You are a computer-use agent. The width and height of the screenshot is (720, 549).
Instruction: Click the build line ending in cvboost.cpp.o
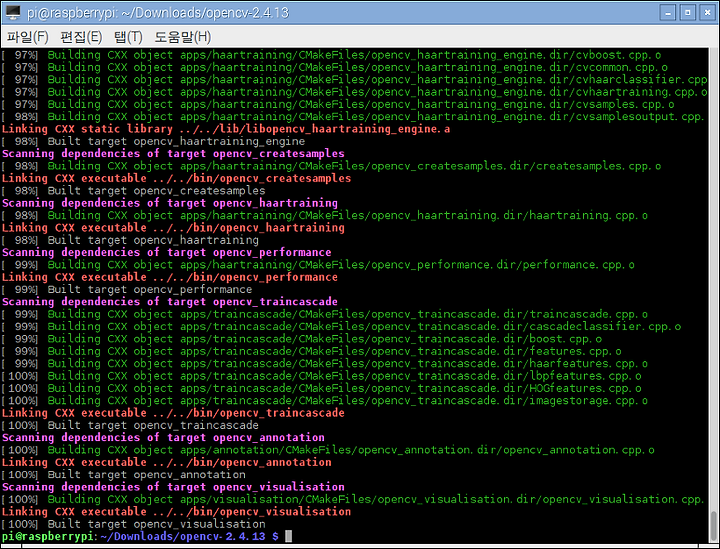332,55
